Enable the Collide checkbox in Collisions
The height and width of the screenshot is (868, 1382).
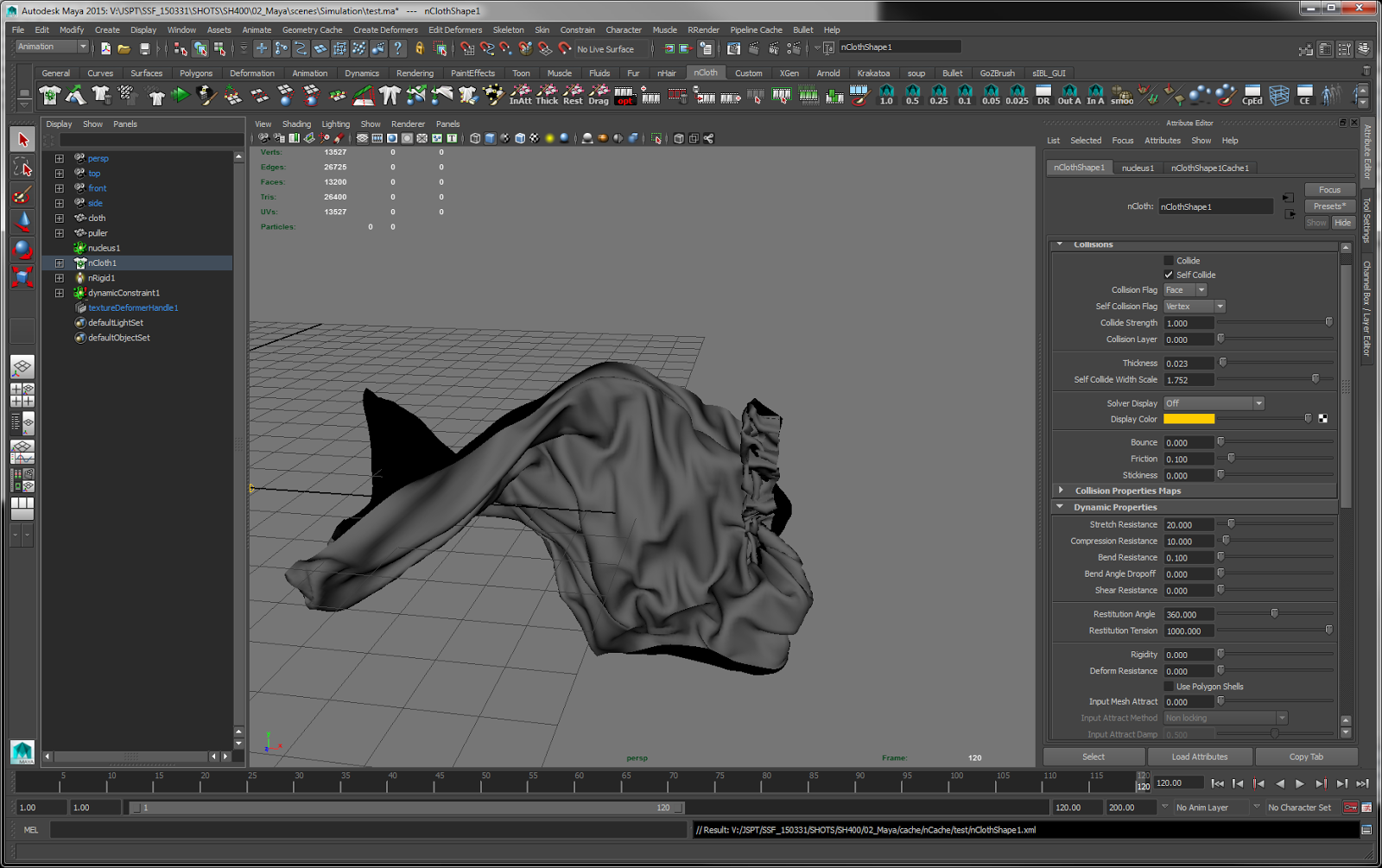[1169, 260]
